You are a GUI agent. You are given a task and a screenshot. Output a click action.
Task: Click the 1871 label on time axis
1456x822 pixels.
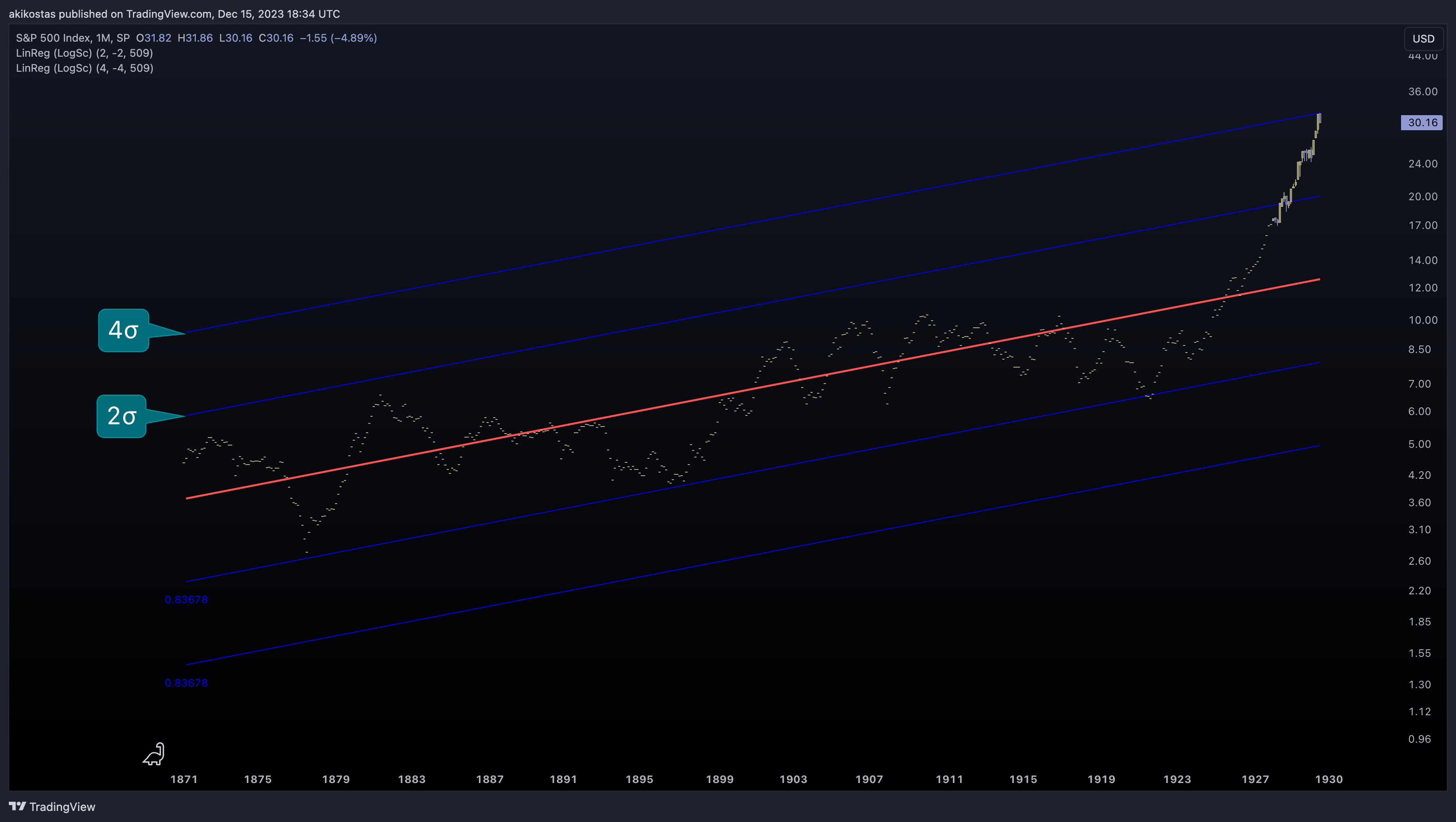(x=184, y=779)
